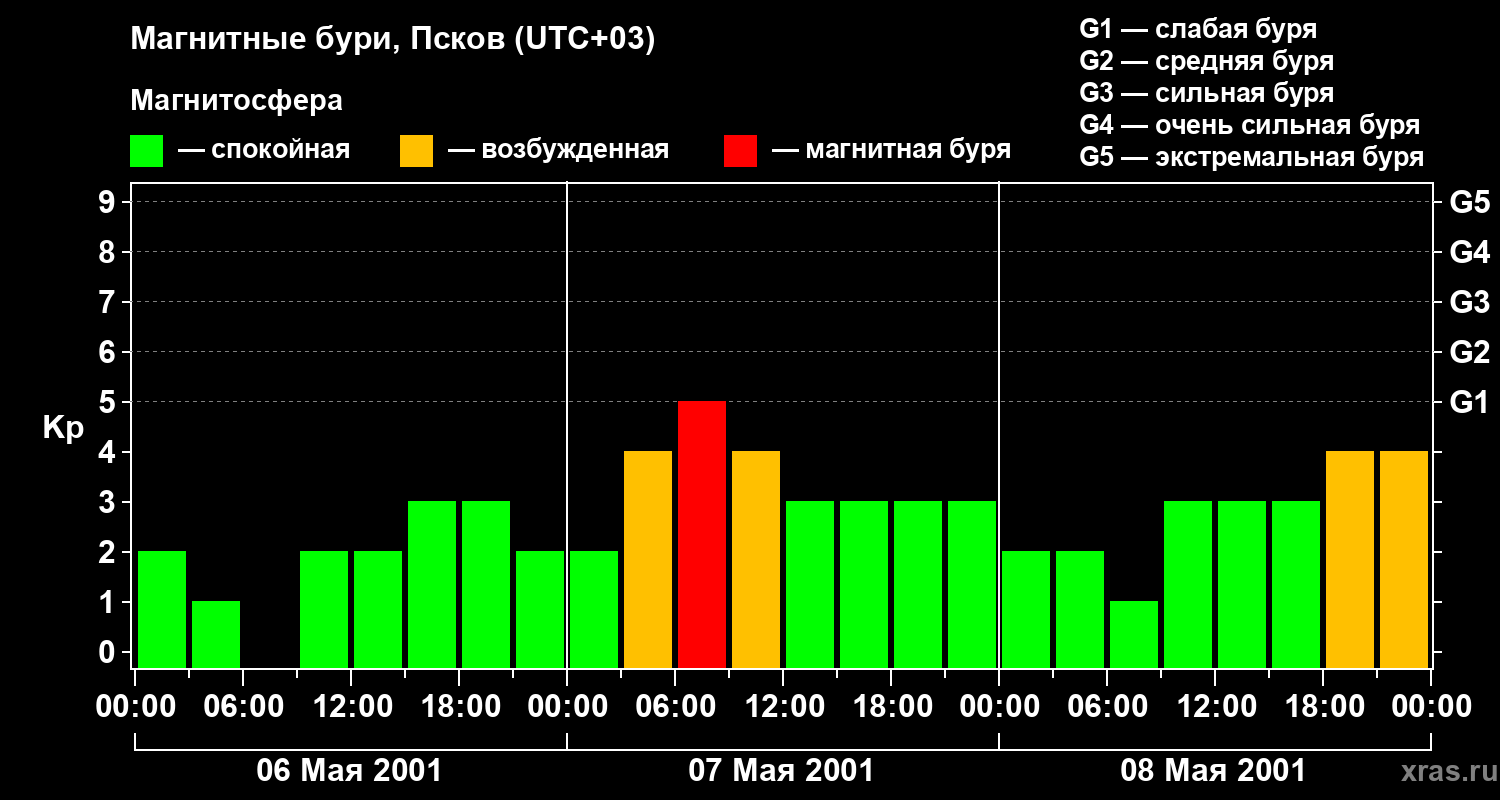Click the 'G3 — сильная буря' description line
The width and height of the screenshot is (1500, 800).
[x=1206, y=93]
